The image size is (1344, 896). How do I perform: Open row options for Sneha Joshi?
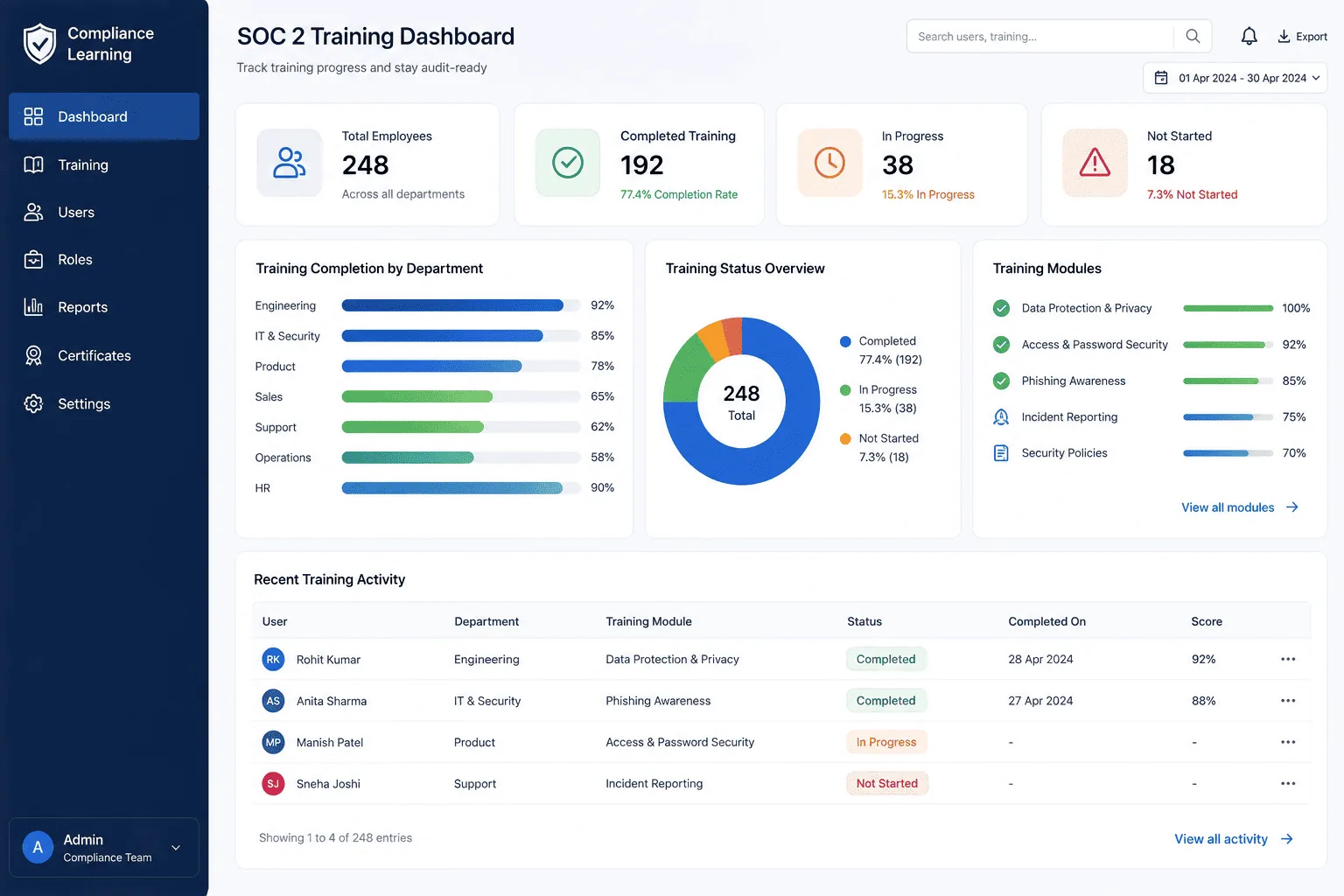pyautogui.click(x=1288, y=784)
